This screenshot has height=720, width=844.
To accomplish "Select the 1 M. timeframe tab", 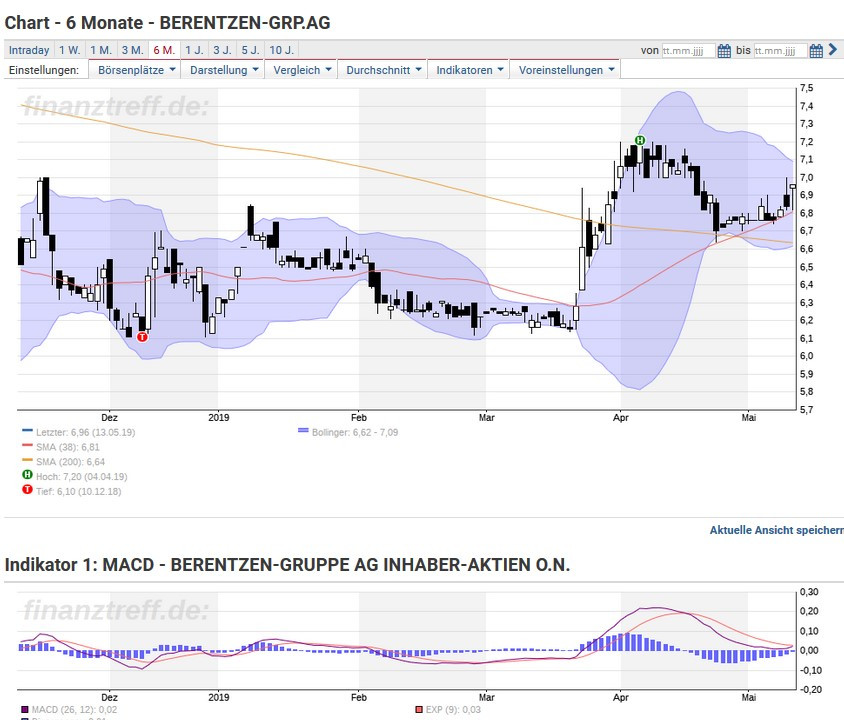I will tap(101, 50).
